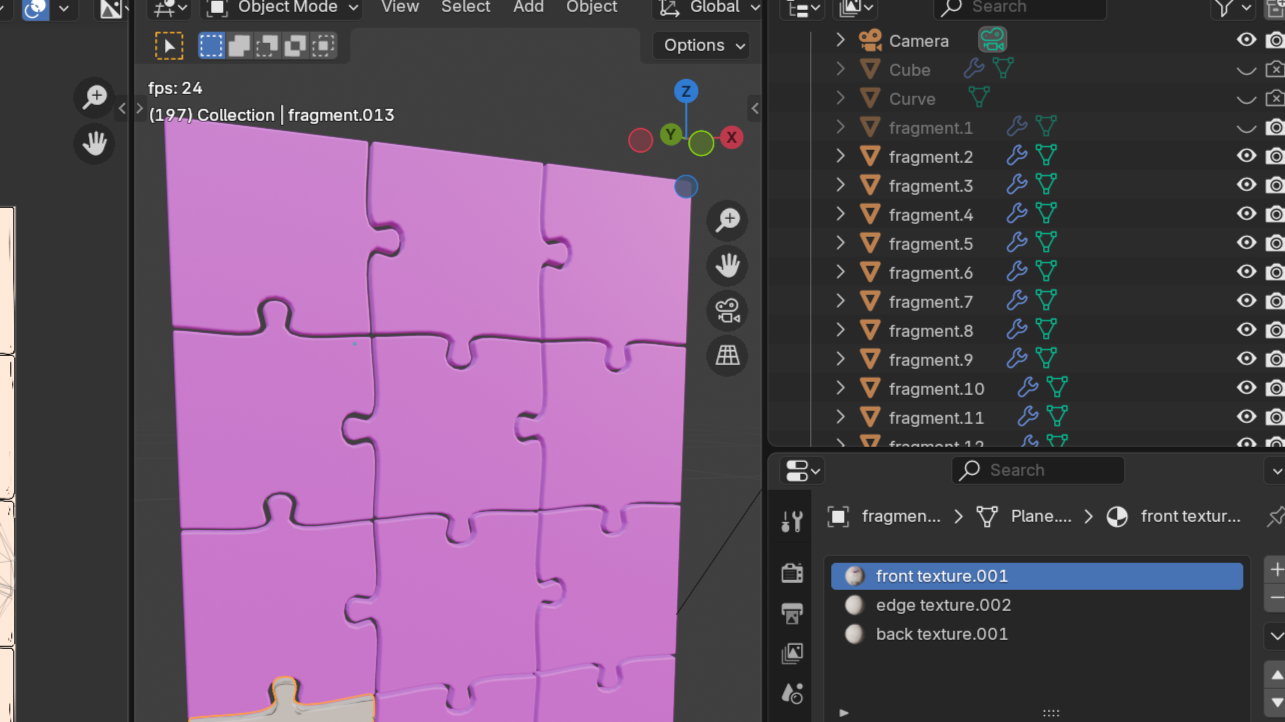Click the Plane mesh breadcrumb

(x=1024, y=516)
